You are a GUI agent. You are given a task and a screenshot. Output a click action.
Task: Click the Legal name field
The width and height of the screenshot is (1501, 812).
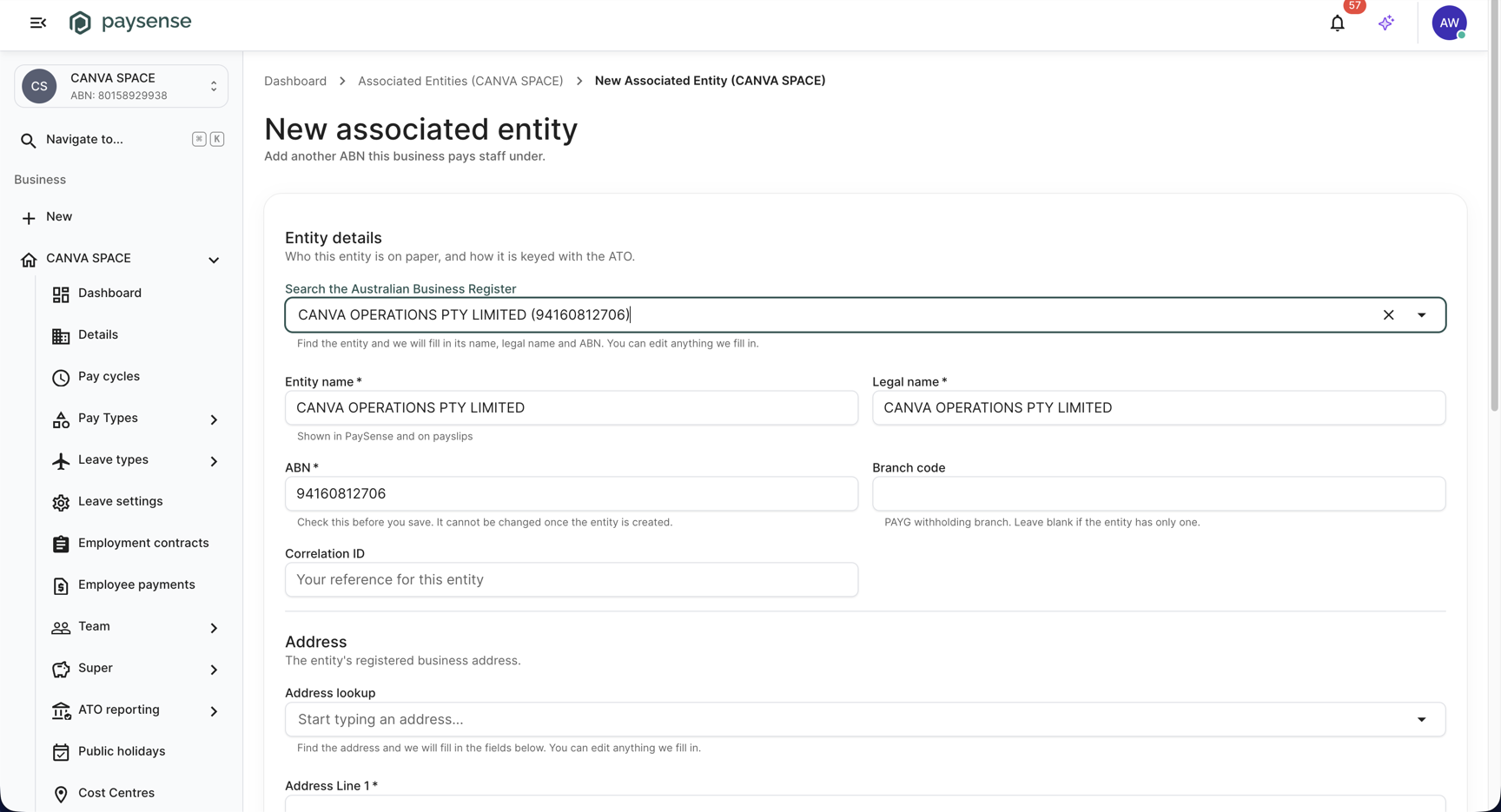(x=1159, y=408)
